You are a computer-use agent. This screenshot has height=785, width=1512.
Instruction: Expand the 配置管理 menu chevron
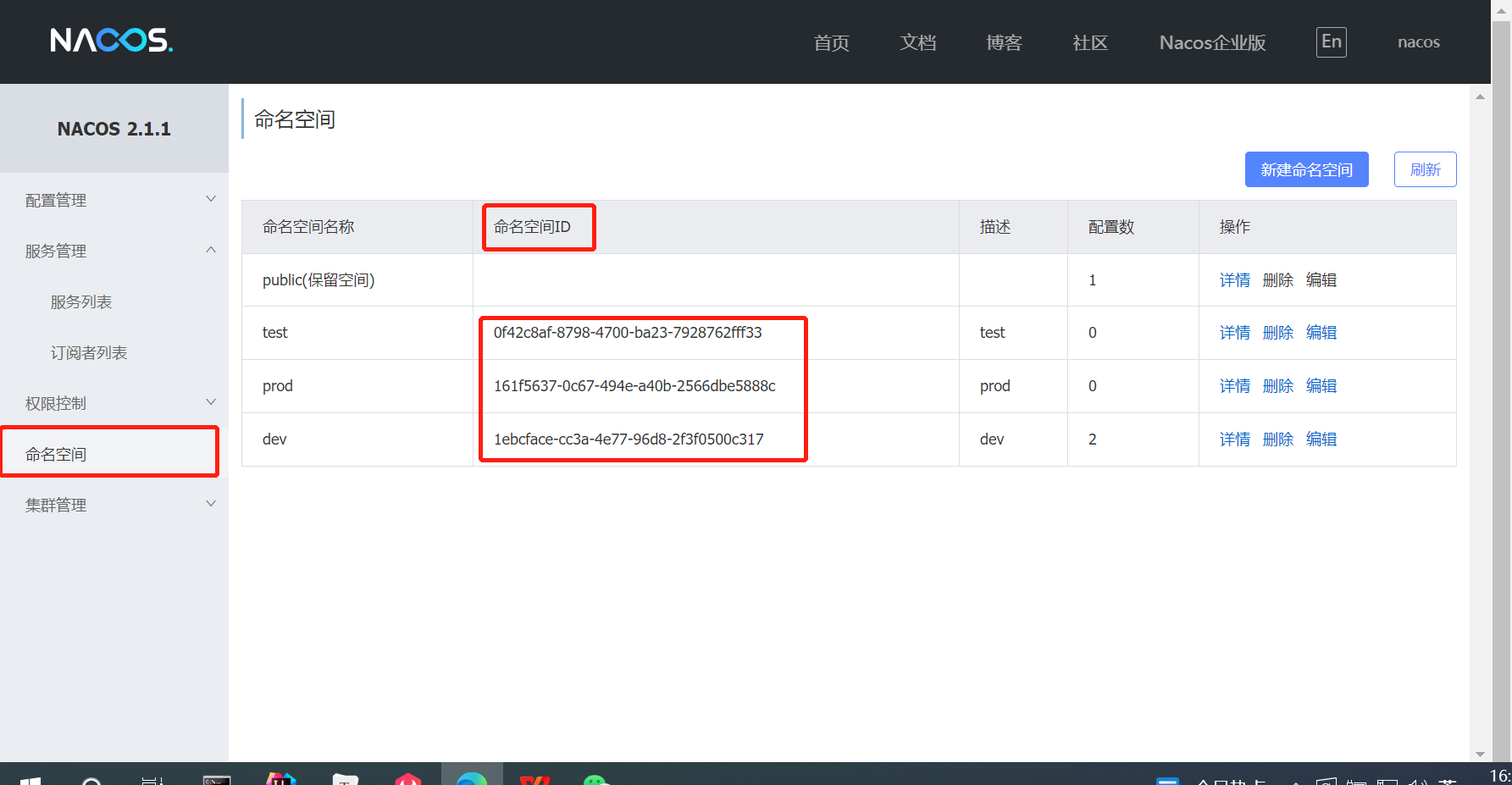pos(211,199)
